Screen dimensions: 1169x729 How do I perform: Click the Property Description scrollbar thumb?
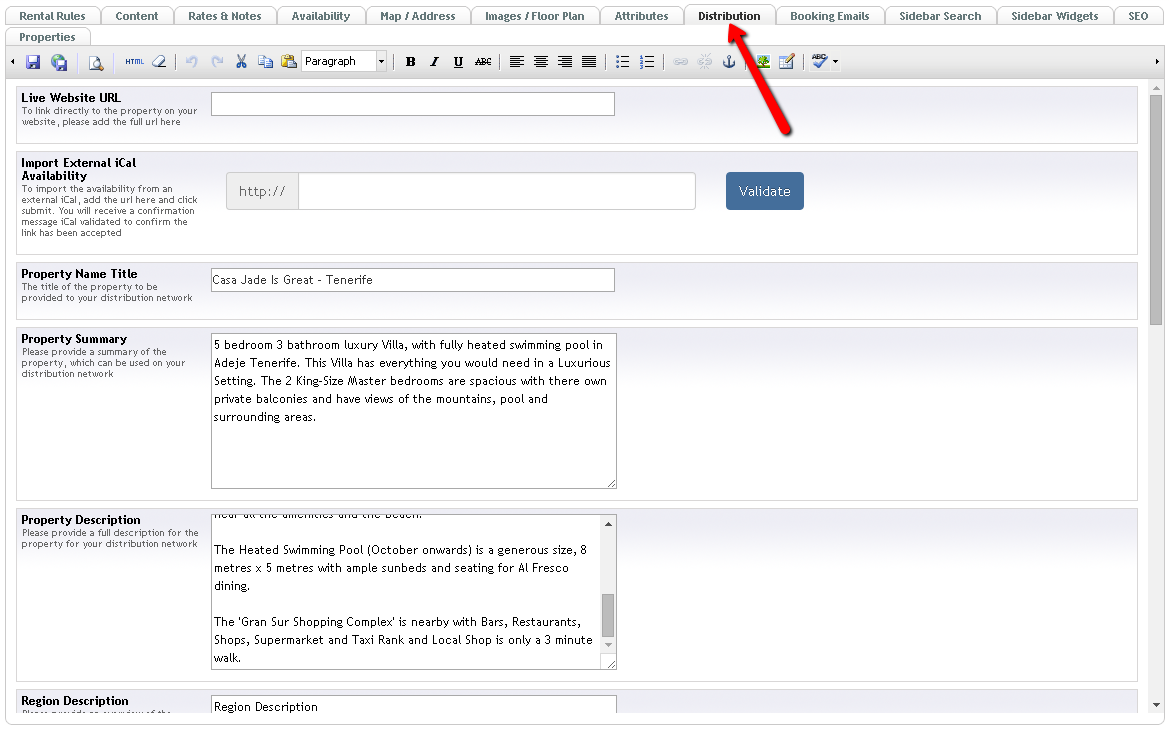[x=608, y=615]
